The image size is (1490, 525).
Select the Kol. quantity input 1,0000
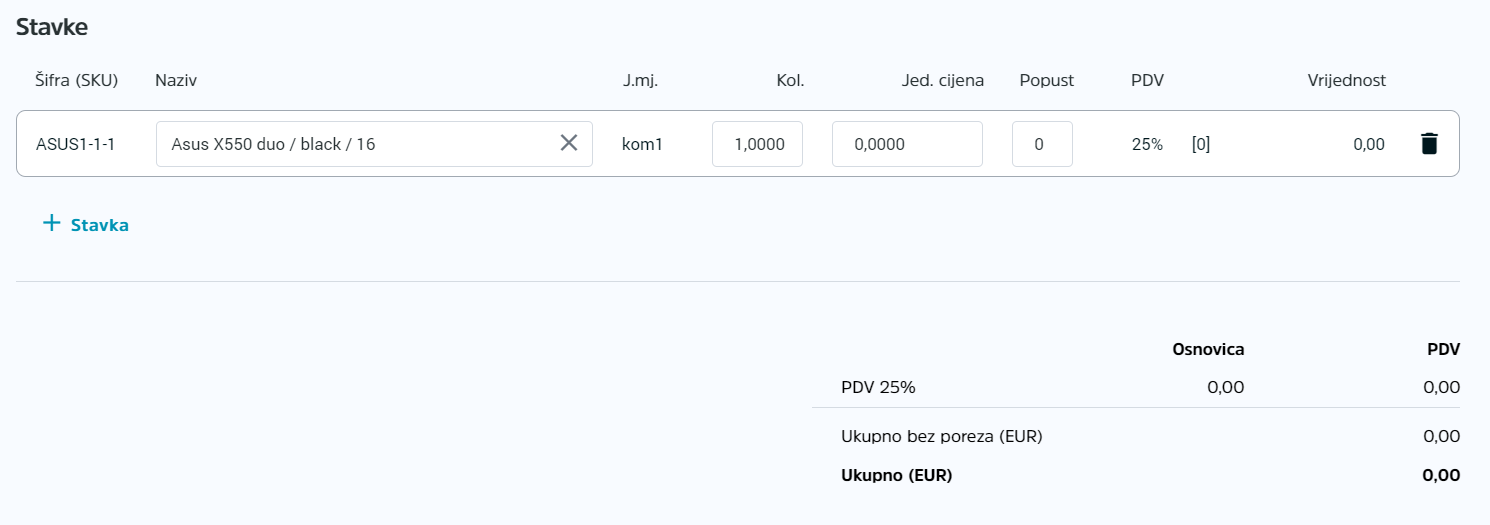[x=757, y=144]
